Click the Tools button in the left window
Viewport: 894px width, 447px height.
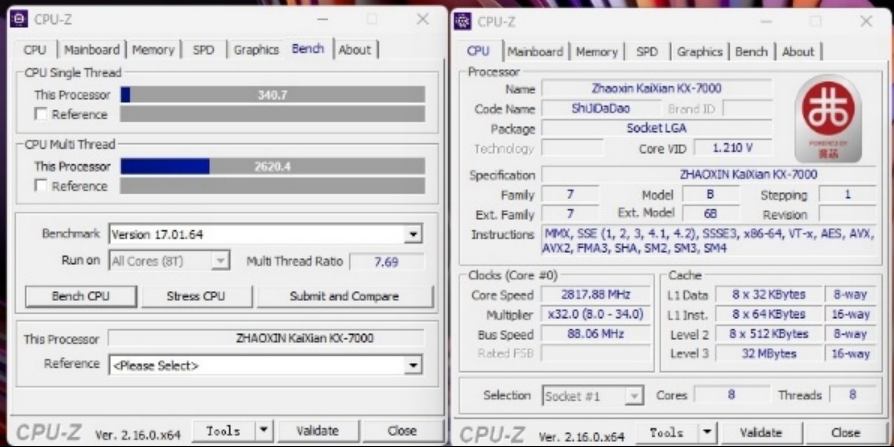223,431
